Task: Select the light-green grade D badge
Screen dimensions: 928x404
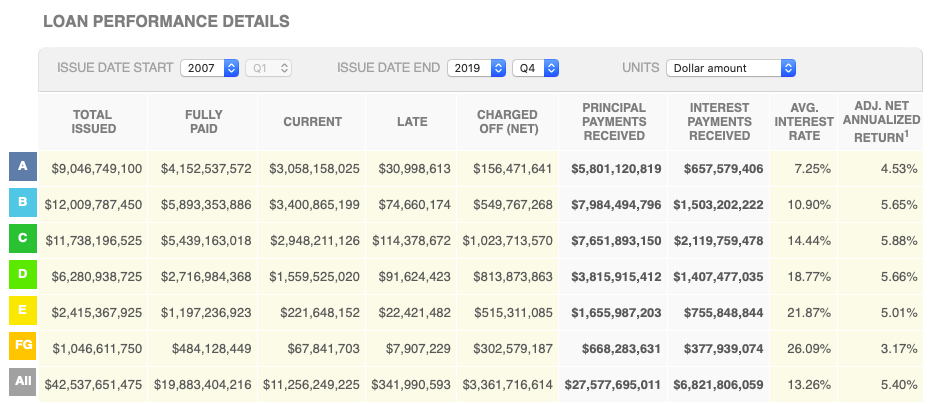Action: tap(22, 275)
